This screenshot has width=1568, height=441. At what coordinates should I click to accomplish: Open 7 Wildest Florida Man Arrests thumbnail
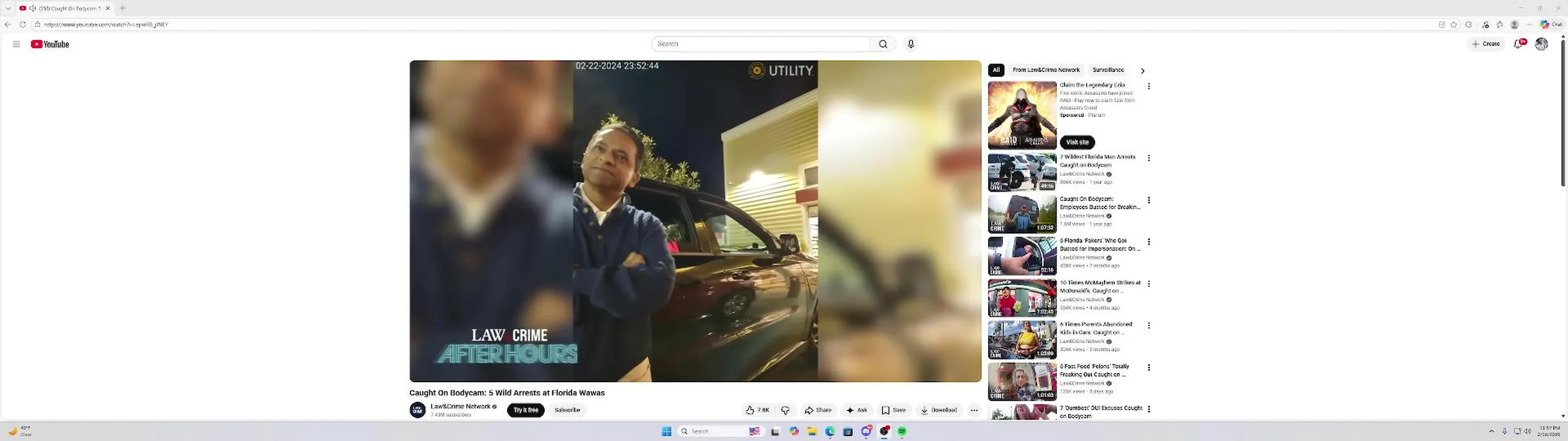point(1022,172)
